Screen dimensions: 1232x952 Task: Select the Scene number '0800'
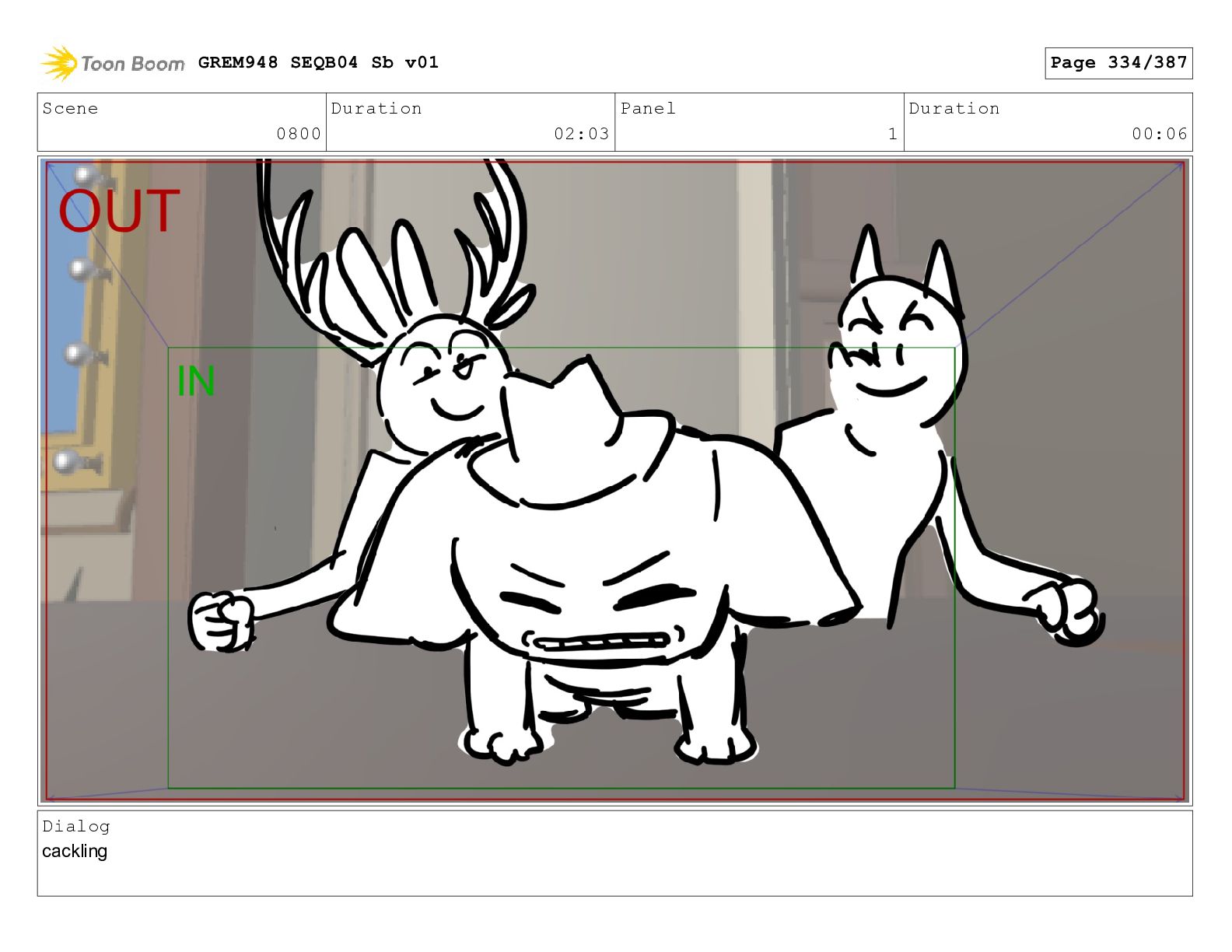(299, 134)
